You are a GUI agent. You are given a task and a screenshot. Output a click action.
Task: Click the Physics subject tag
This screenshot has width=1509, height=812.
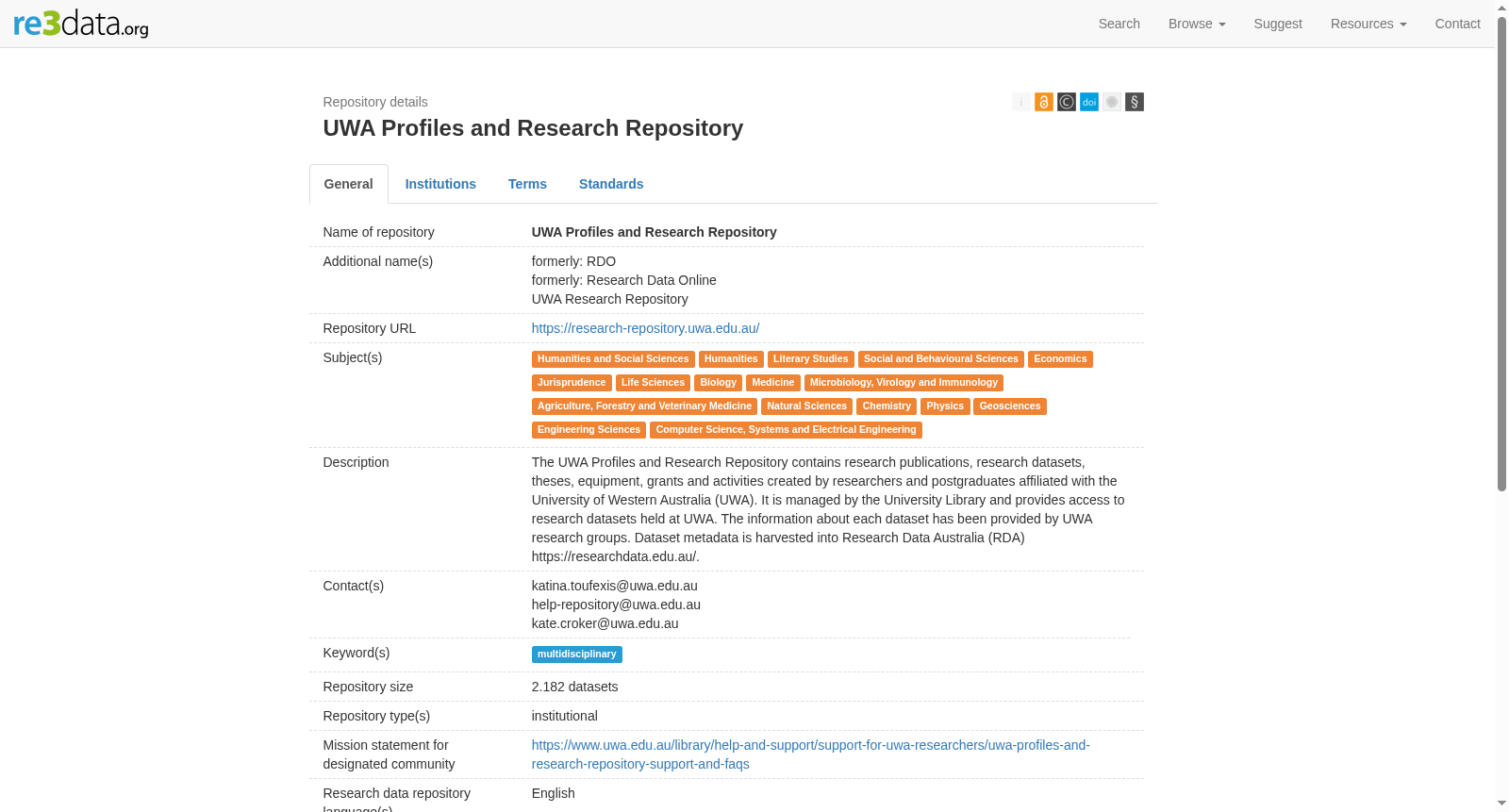point(945,406)
